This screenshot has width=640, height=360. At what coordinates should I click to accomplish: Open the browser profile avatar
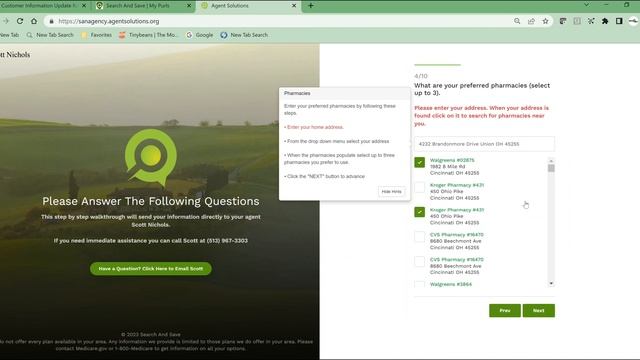633,21
